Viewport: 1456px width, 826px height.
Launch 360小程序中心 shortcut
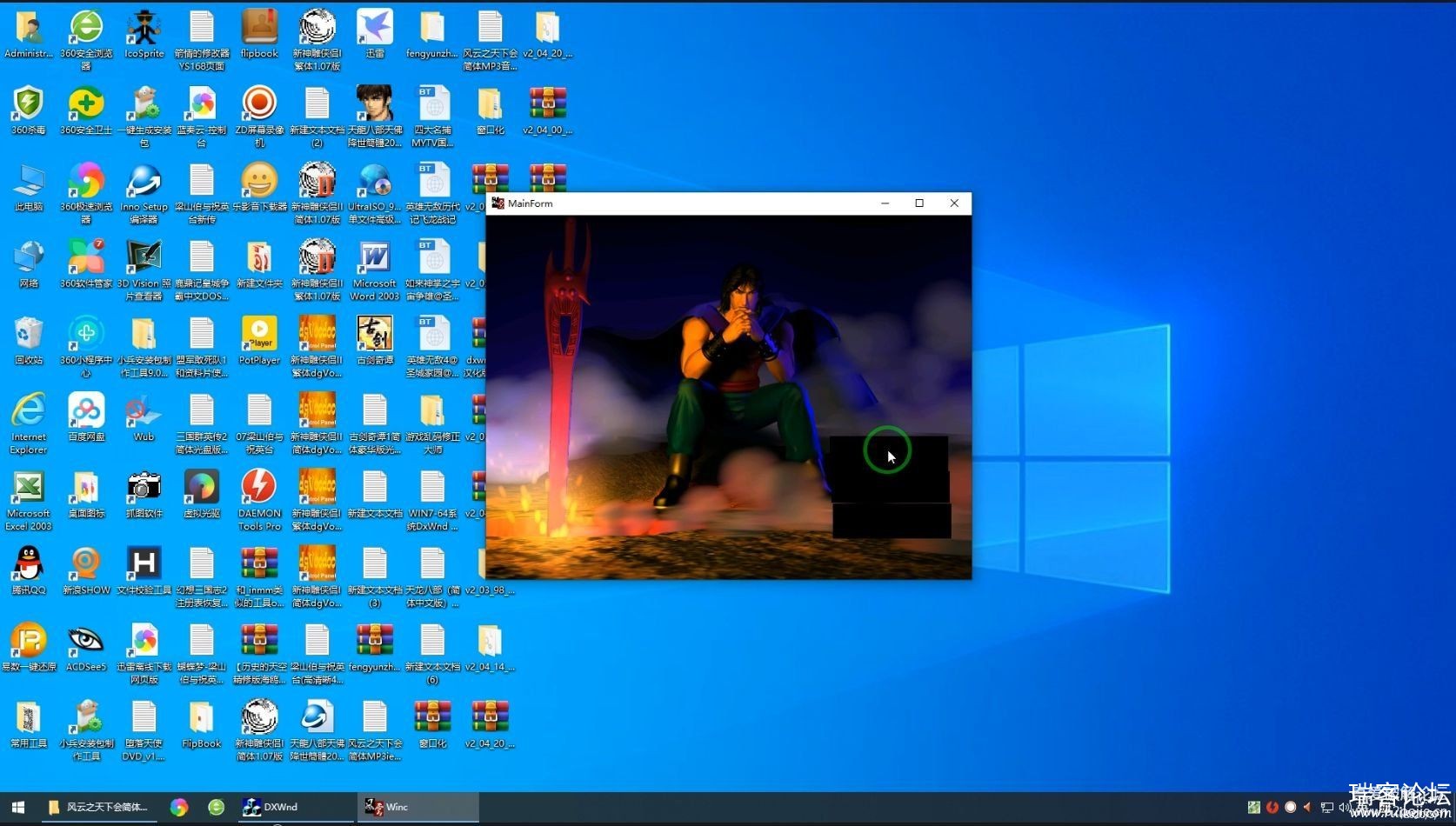tap(86, 347)
